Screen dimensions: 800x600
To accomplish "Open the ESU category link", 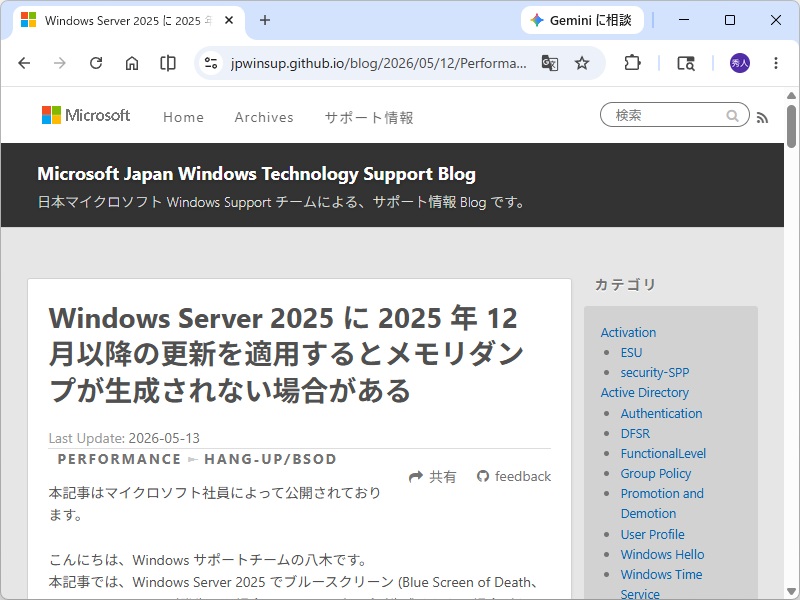I will click(x=631, y=353).
